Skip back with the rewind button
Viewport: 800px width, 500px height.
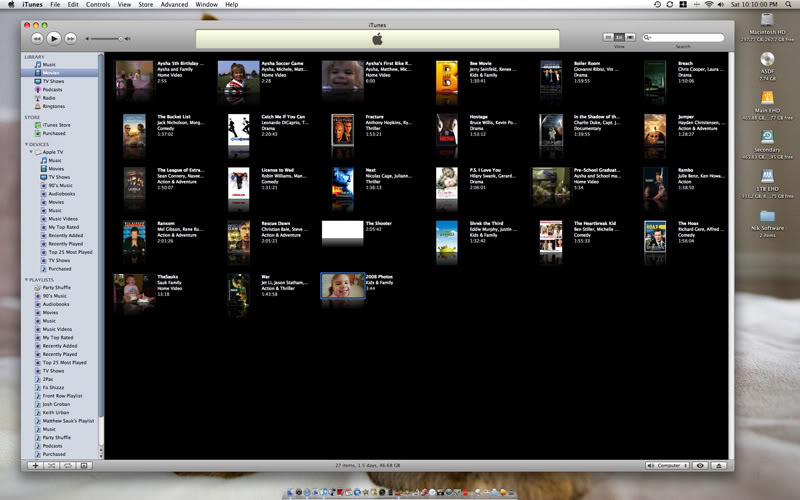pos(37,38)
